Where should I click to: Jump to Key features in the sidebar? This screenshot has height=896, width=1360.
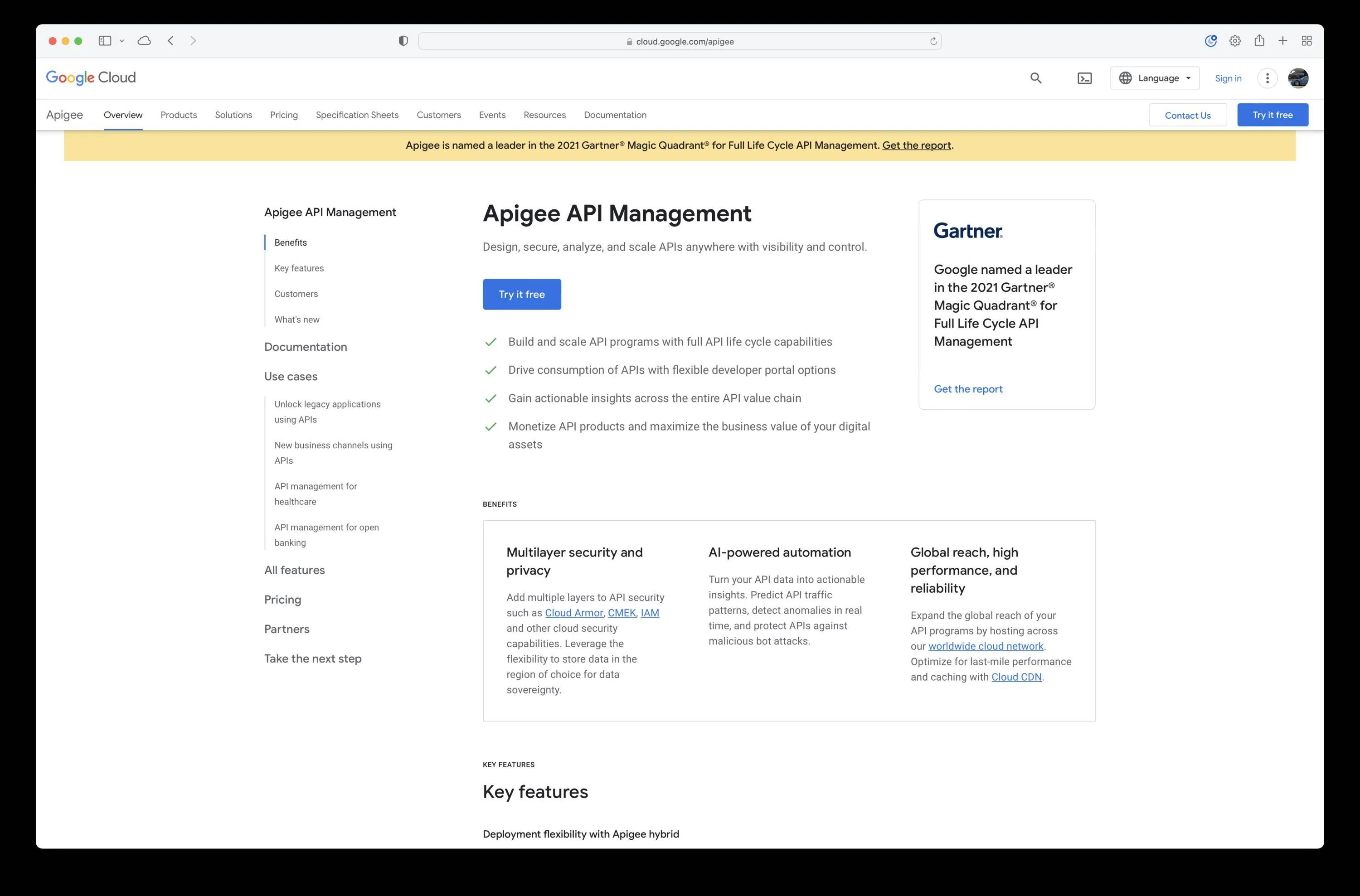[x=299, y=268]
